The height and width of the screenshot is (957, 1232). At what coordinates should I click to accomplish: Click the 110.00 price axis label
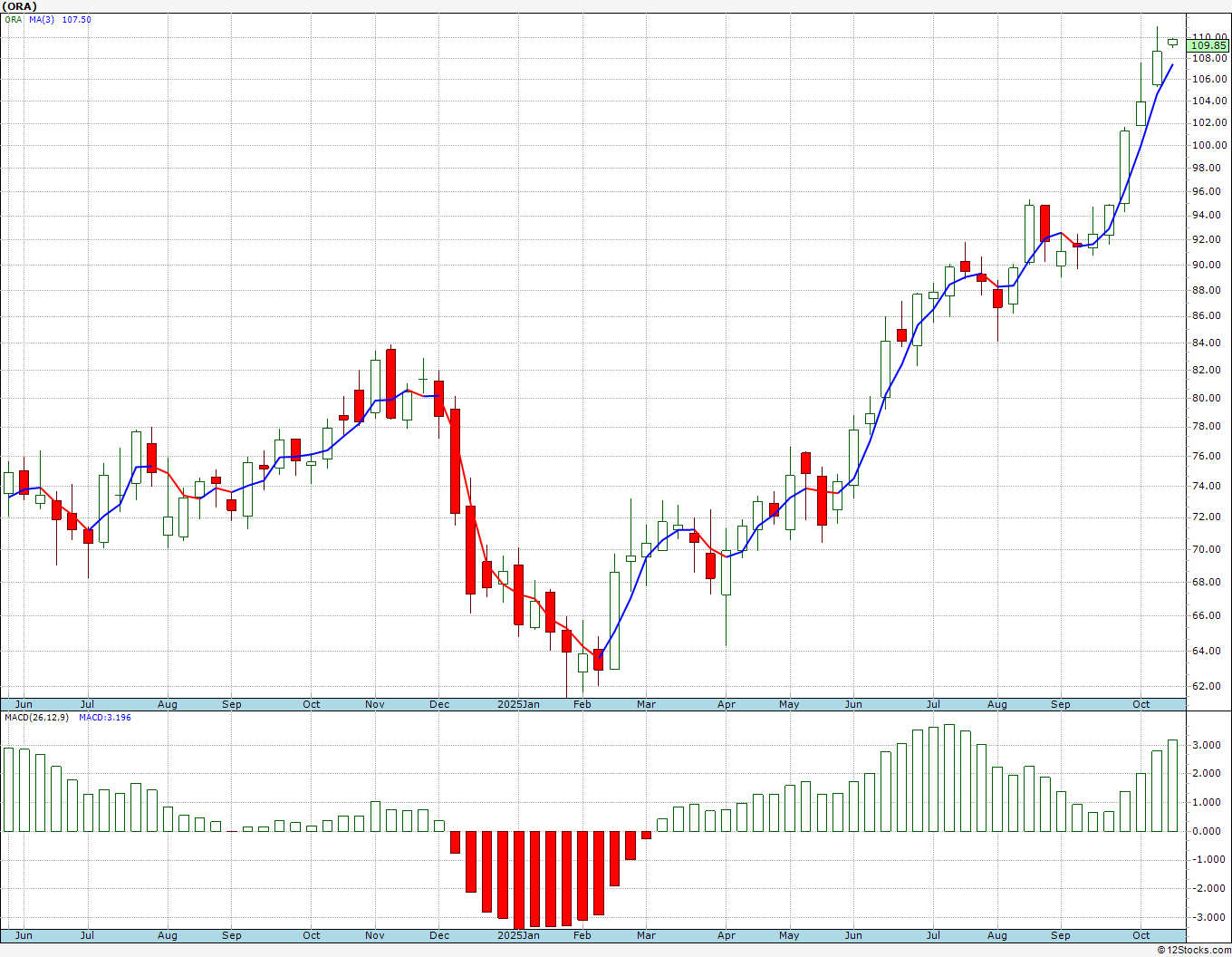tap(1209, 37)
